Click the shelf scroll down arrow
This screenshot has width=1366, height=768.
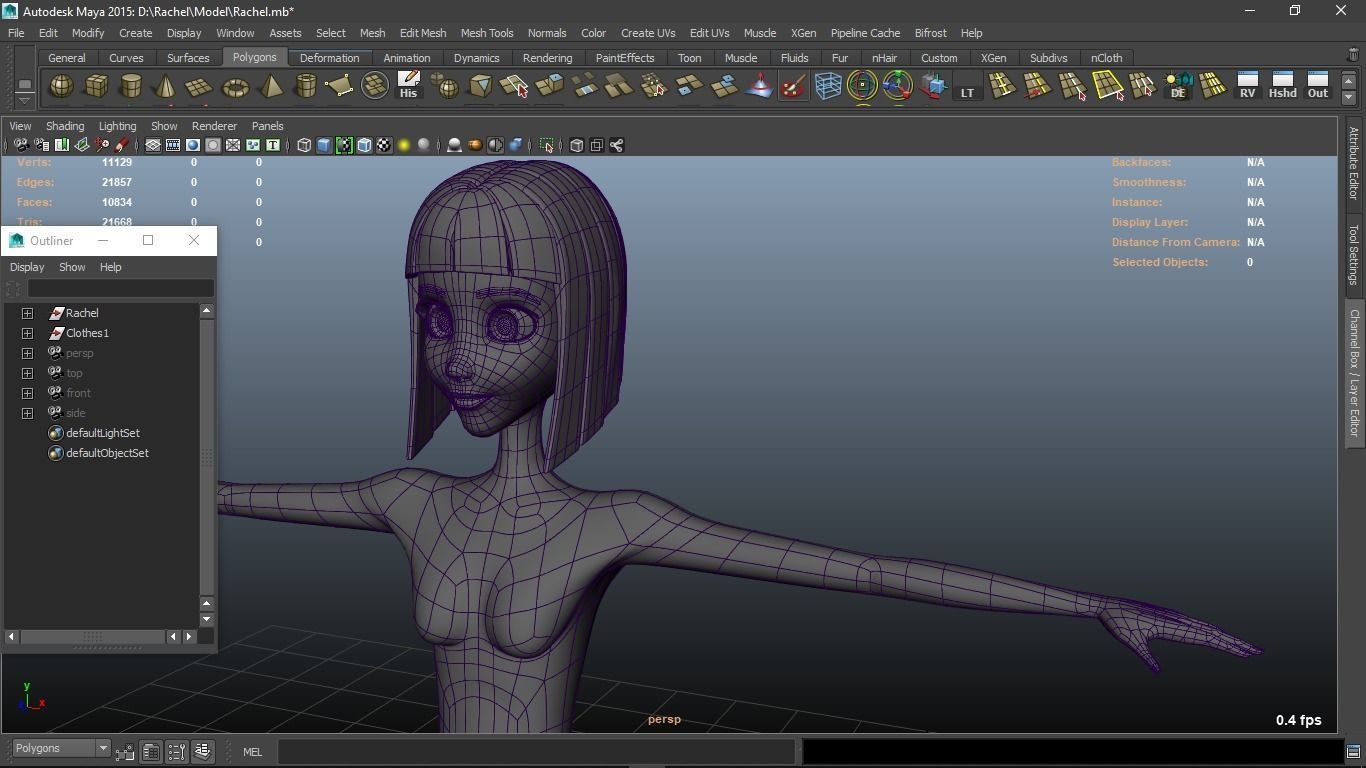coord(1349,97)
